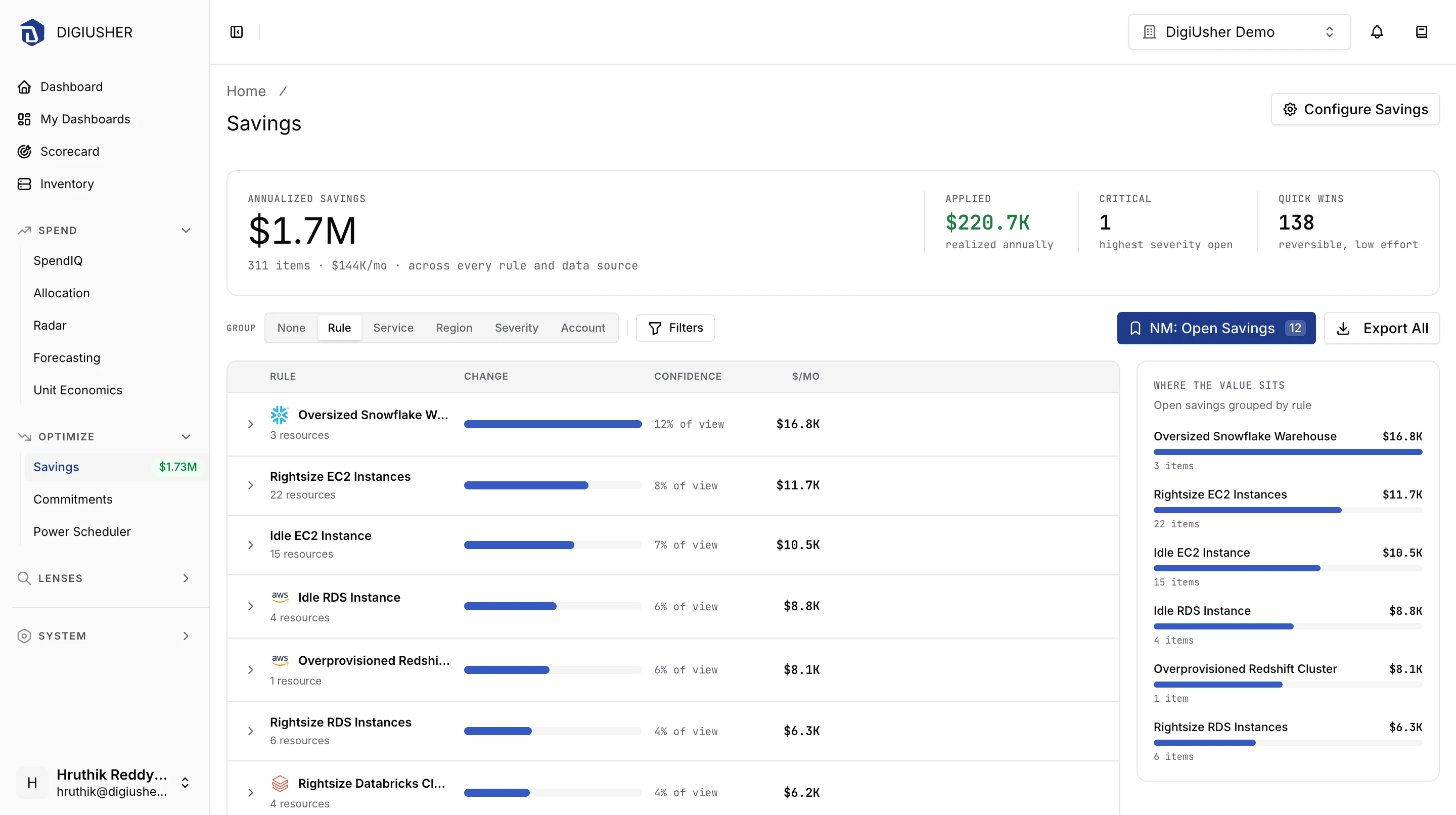Open the DigiUsher Demo organization dropdown

[x=1239, y=32]
